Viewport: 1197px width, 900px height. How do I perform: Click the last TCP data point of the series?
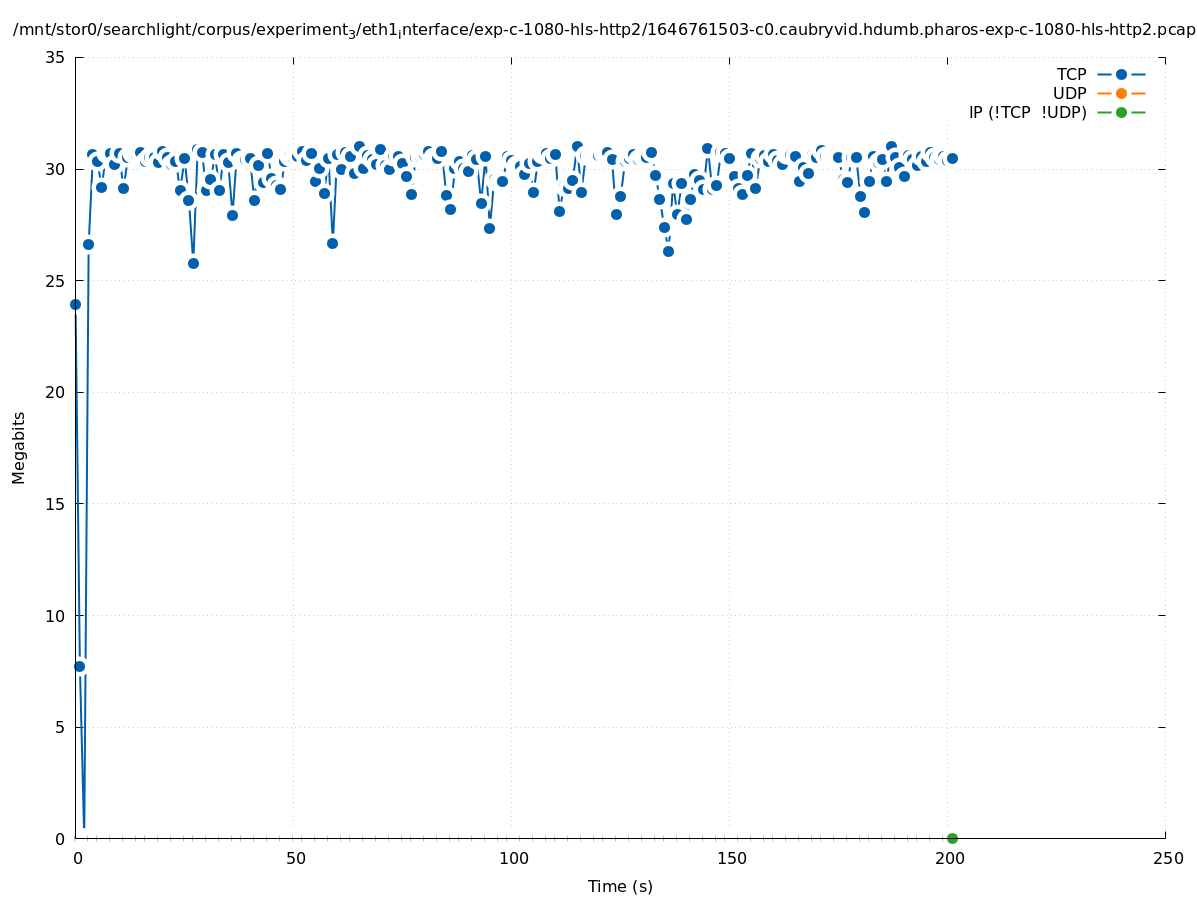click(952, 158)
